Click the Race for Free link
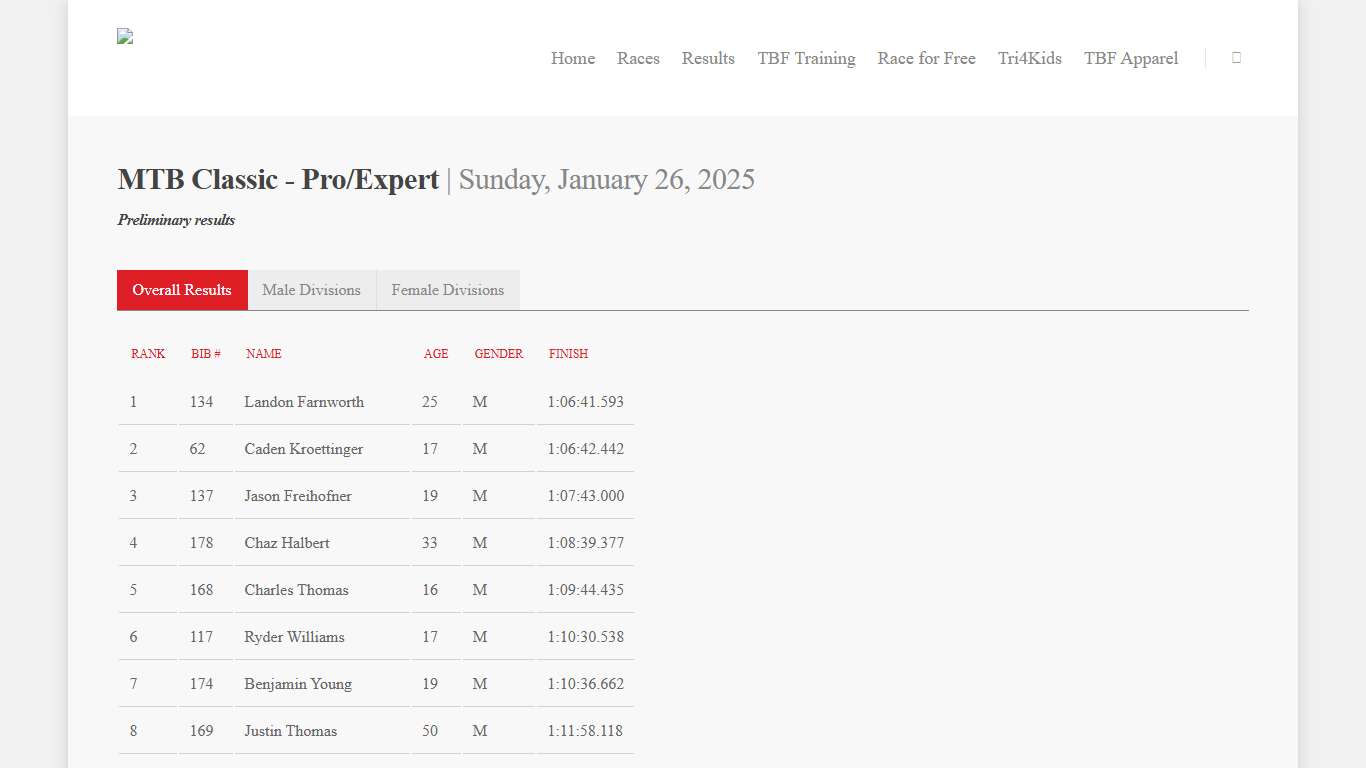 coord(926,58)
